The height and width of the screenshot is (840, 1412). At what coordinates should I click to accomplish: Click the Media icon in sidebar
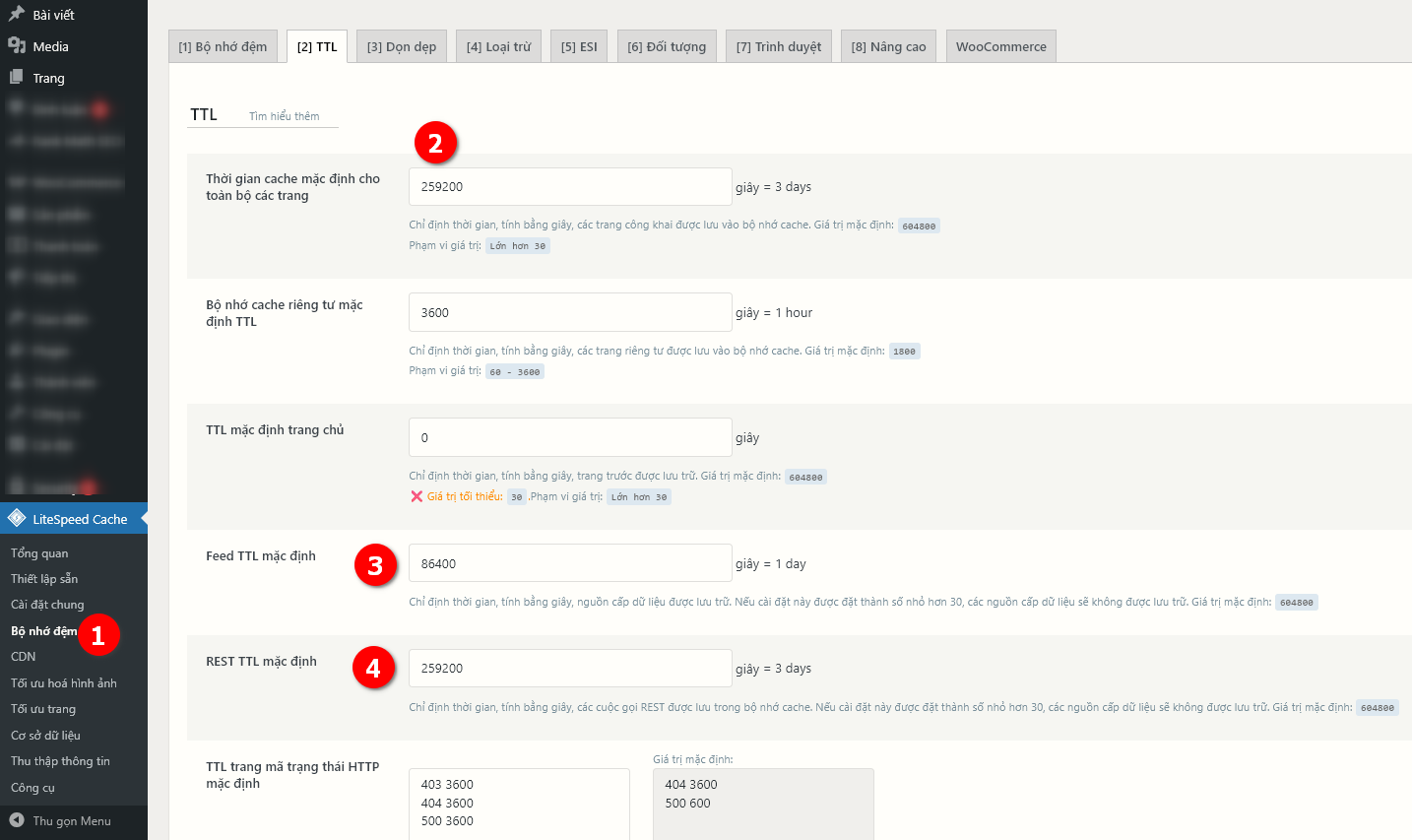click(17, 46)
